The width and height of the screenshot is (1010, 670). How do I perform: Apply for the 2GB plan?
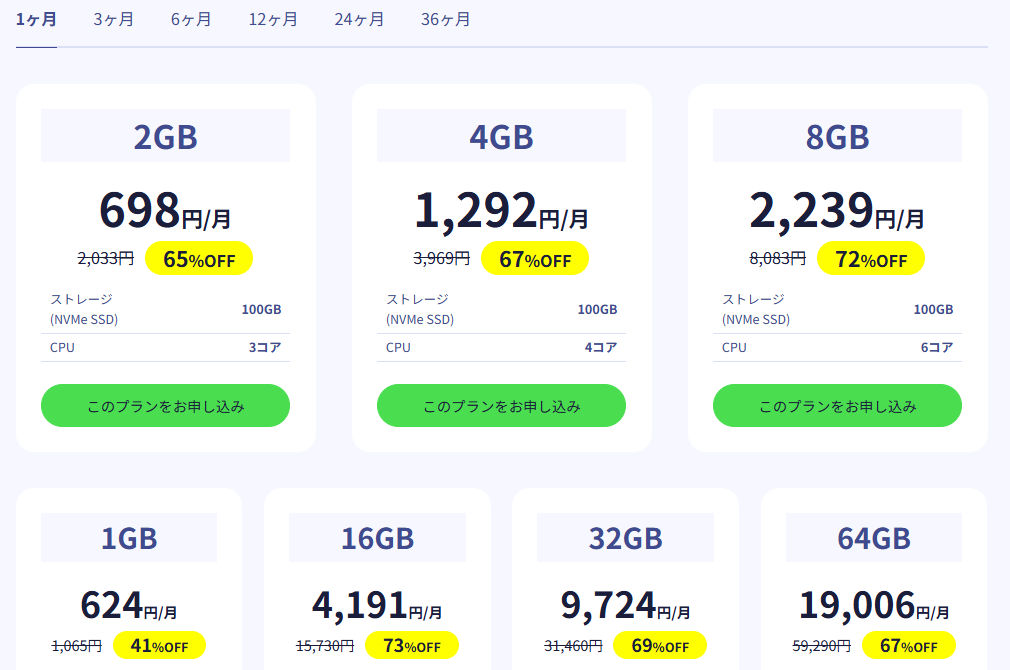coord(165,406)
